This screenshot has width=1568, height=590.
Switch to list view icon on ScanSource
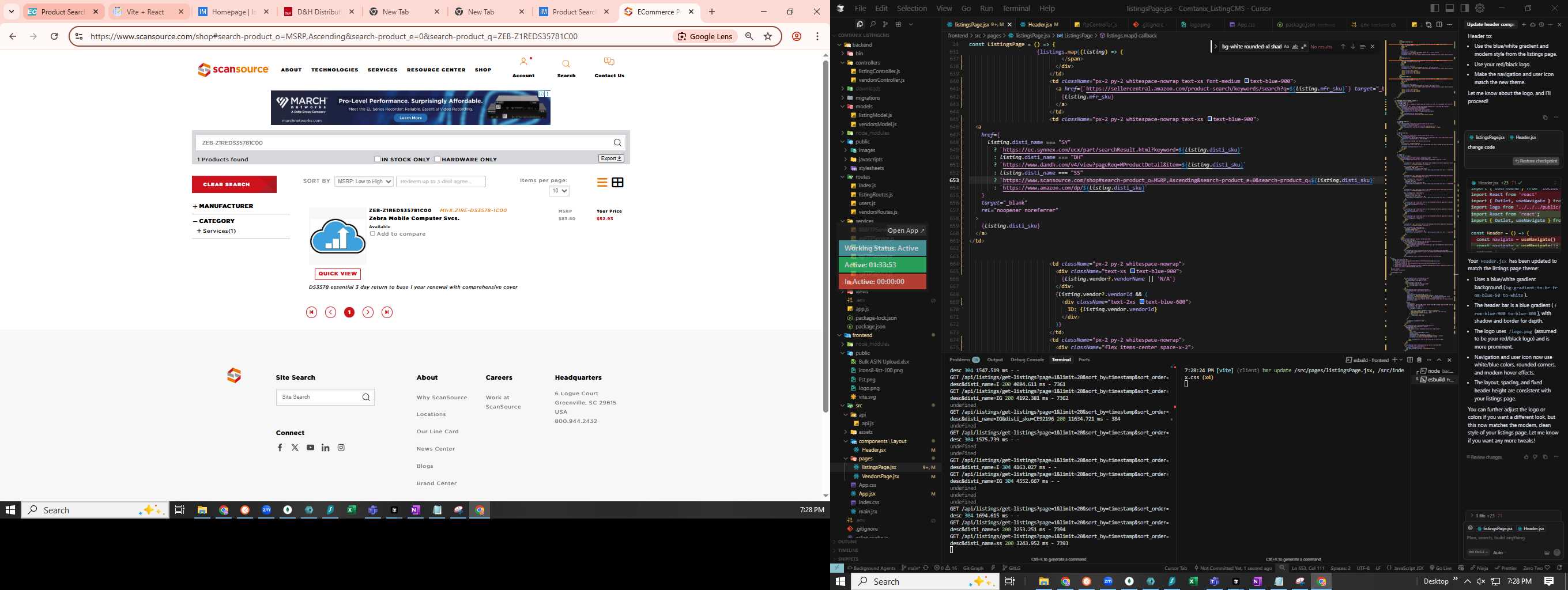[602, 183]
